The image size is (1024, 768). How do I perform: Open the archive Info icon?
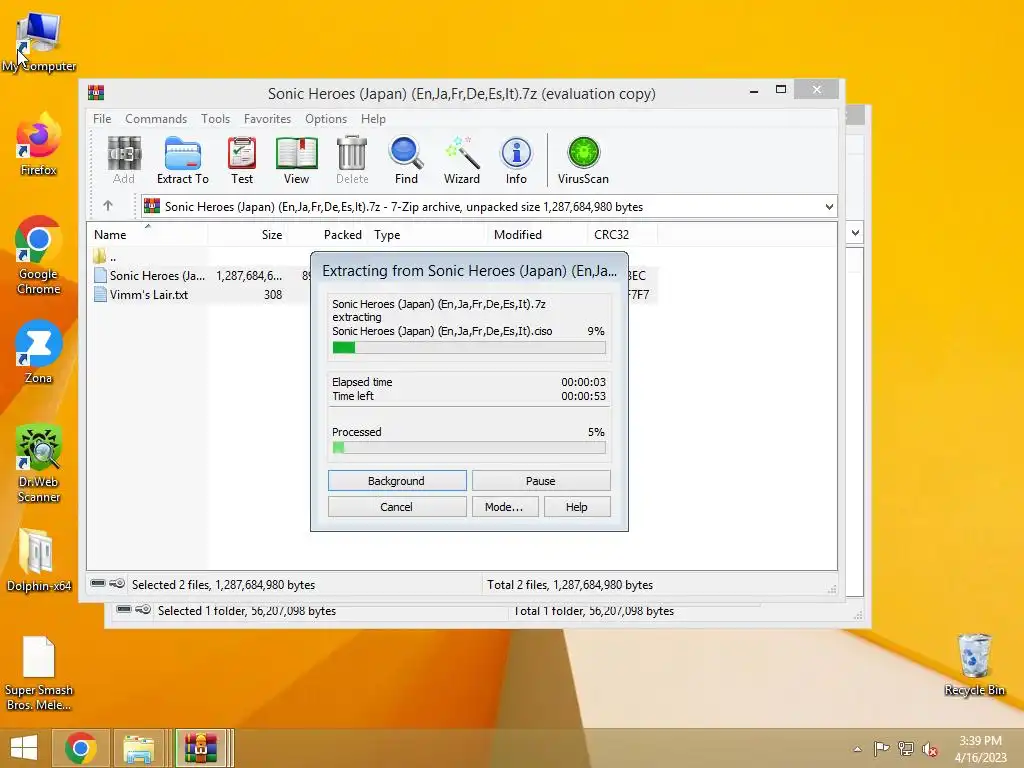click(516, 160)
